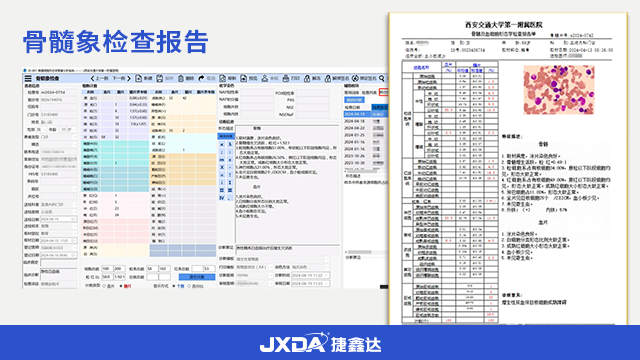640x360 pixels.
Task: Open the hamburger menu beside 骨髓象检查
Action: pyautogui.click(x=28, y=78)
